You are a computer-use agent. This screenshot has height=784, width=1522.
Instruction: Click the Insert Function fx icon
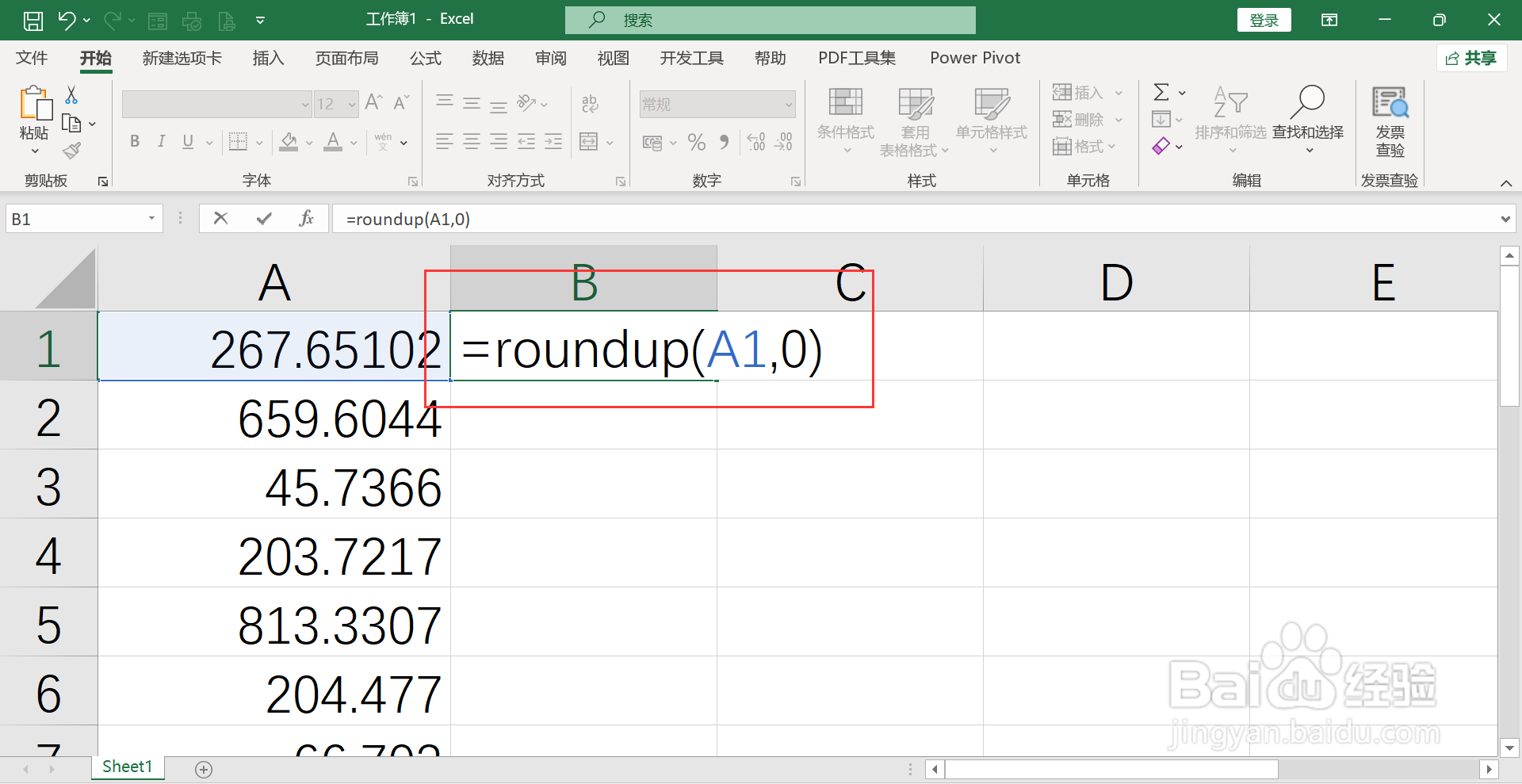pyautogui.click(x=307, y=219)
